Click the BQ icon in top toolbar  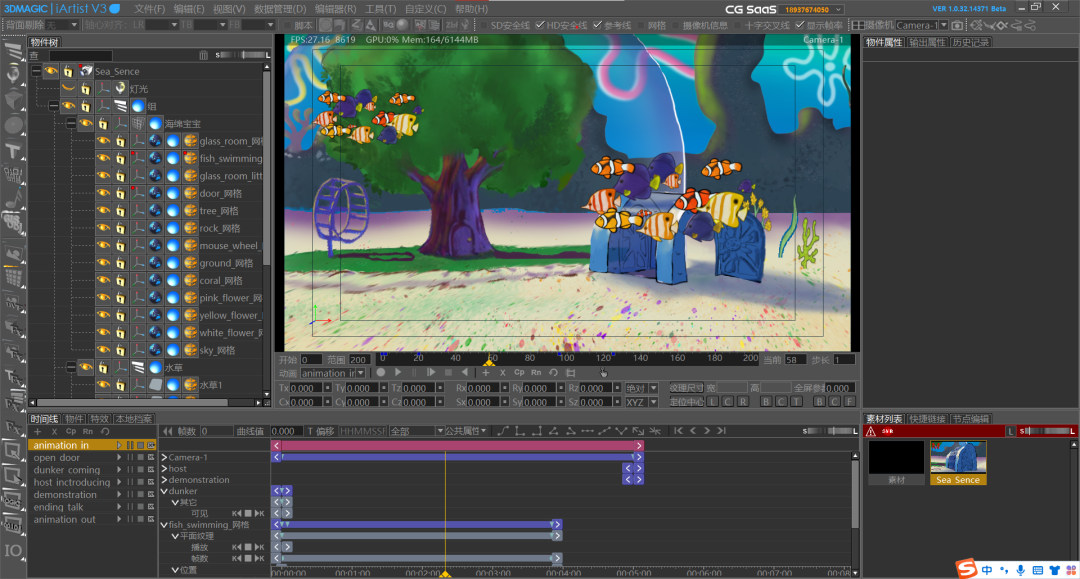pyautogui.click(x=388, y=25)
